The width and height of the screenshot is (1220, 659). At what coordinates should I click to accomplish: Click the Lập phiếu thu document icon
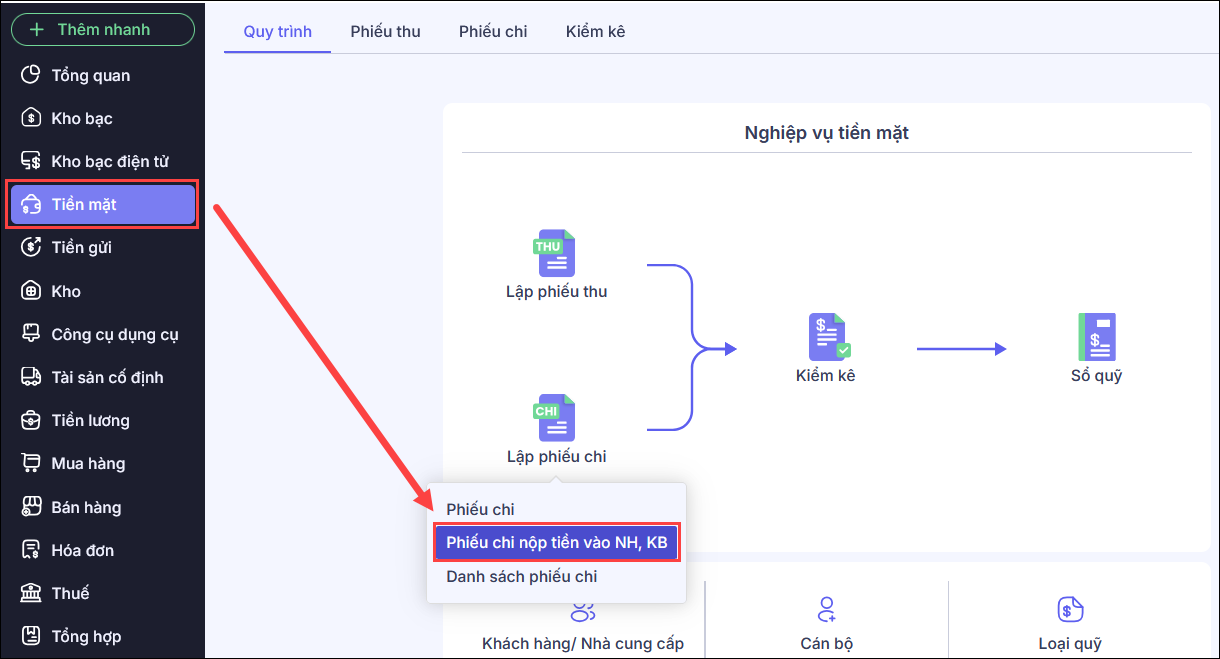555,254
